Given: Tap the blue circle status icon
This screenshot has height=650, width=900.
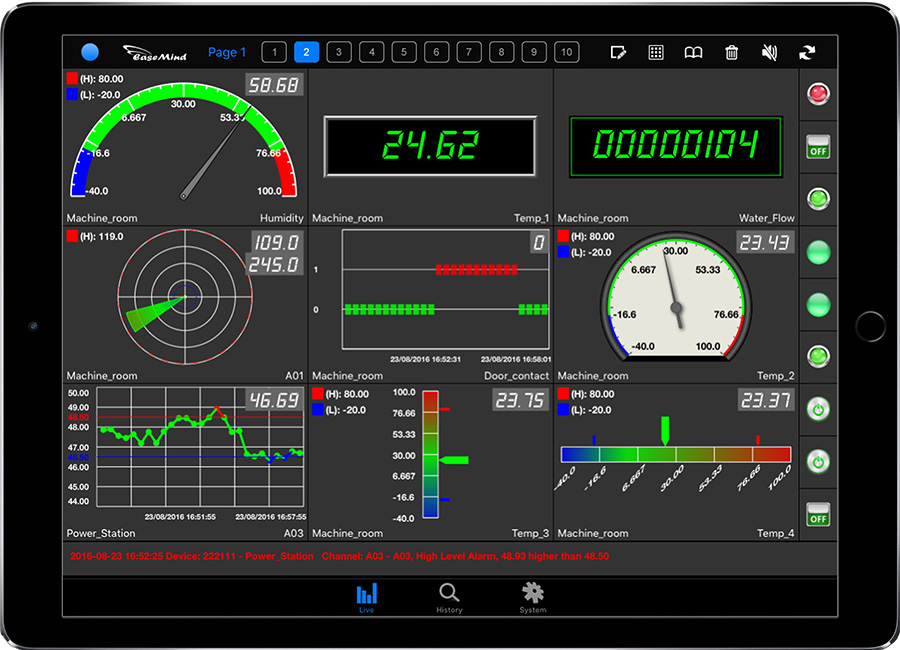Looking at the screenshot, I should pos(91,52).
